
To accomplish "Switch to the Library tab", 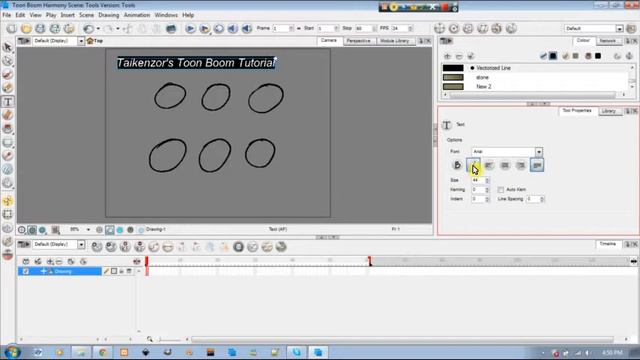I will click(x=609, y=111).
